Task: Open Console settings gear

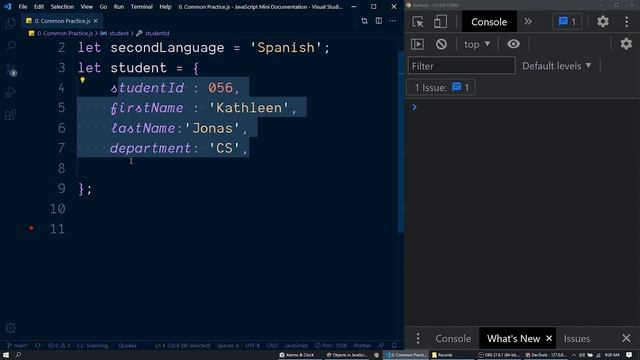Action: tap(626, 44)
